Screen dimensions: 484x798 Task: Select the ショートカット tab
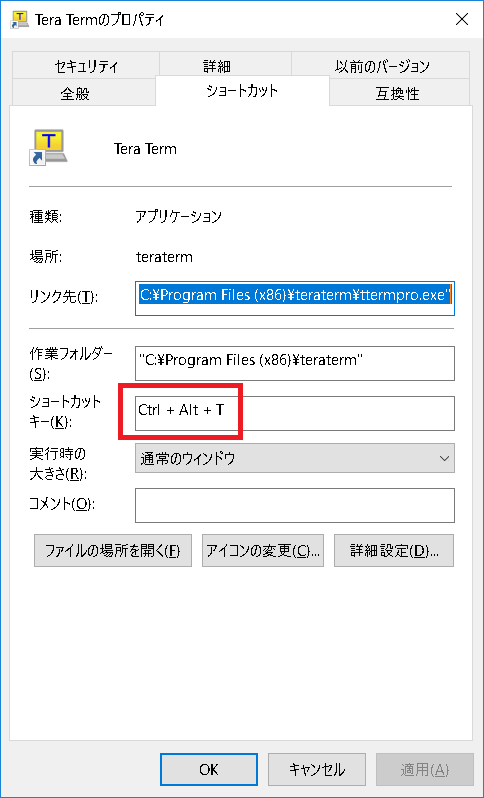[242, 91]
